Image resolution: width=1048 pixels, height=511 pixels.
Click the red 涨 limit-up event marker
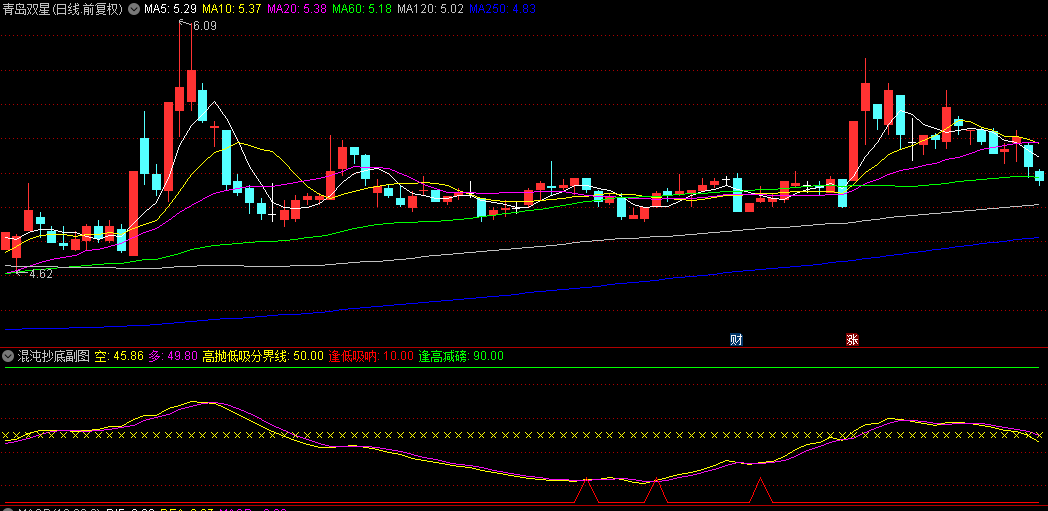853,339
